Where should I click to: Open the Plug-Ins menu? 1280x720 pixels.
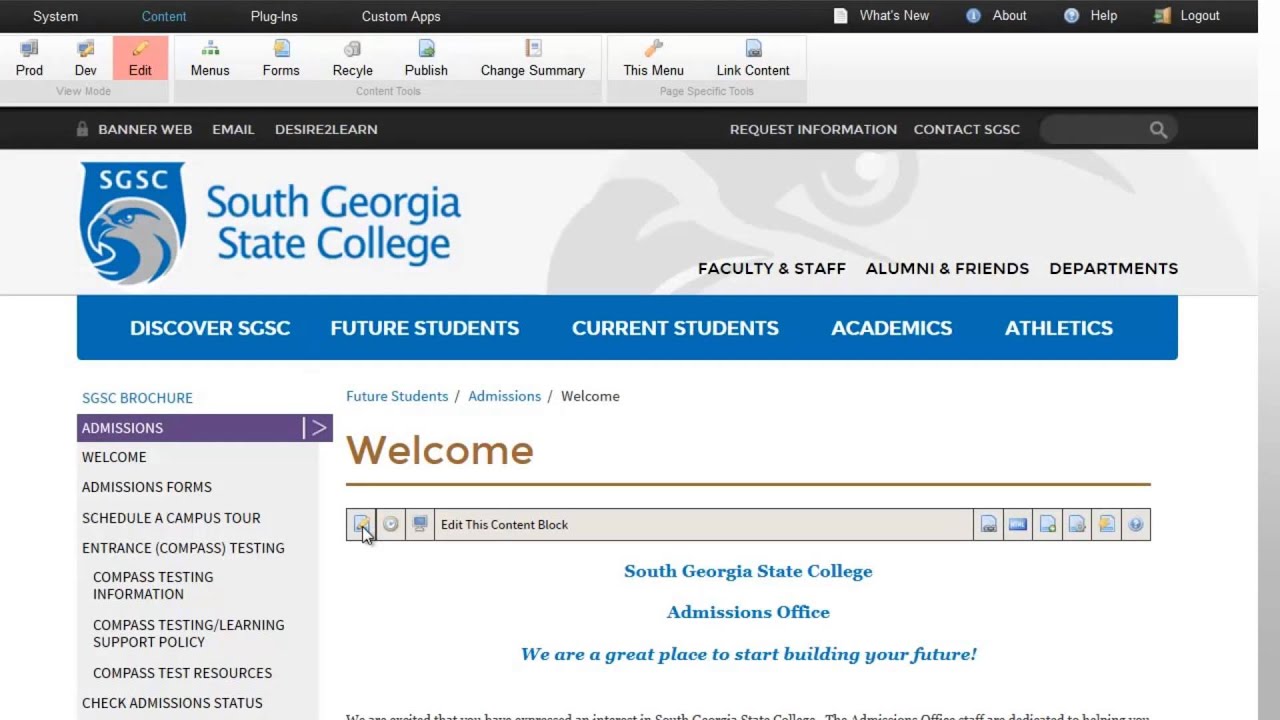click(x=274, y=16)
